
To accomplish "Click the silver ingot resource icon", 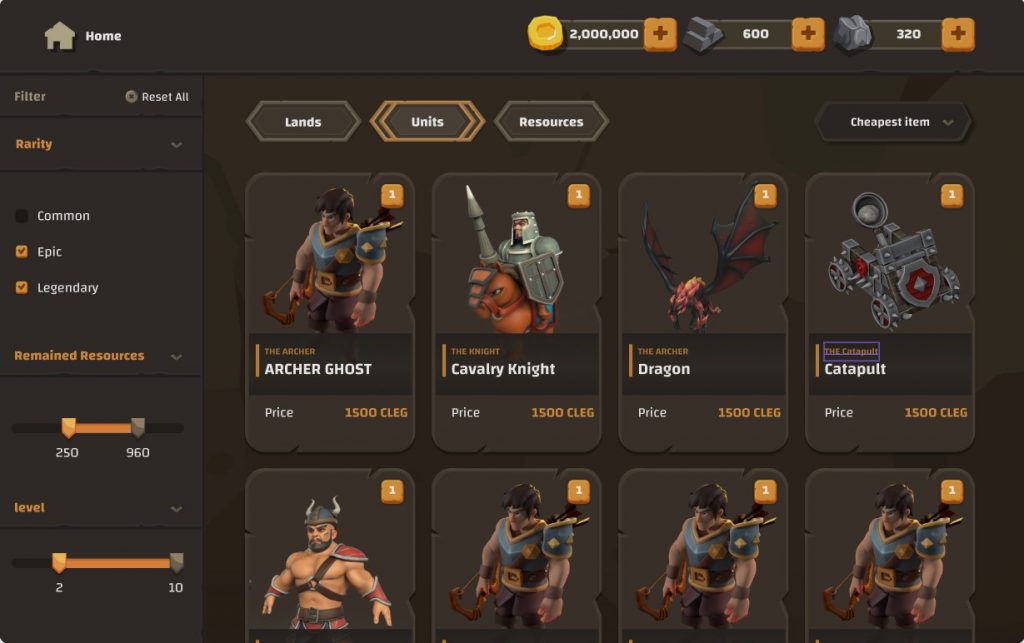I will 702,34.
